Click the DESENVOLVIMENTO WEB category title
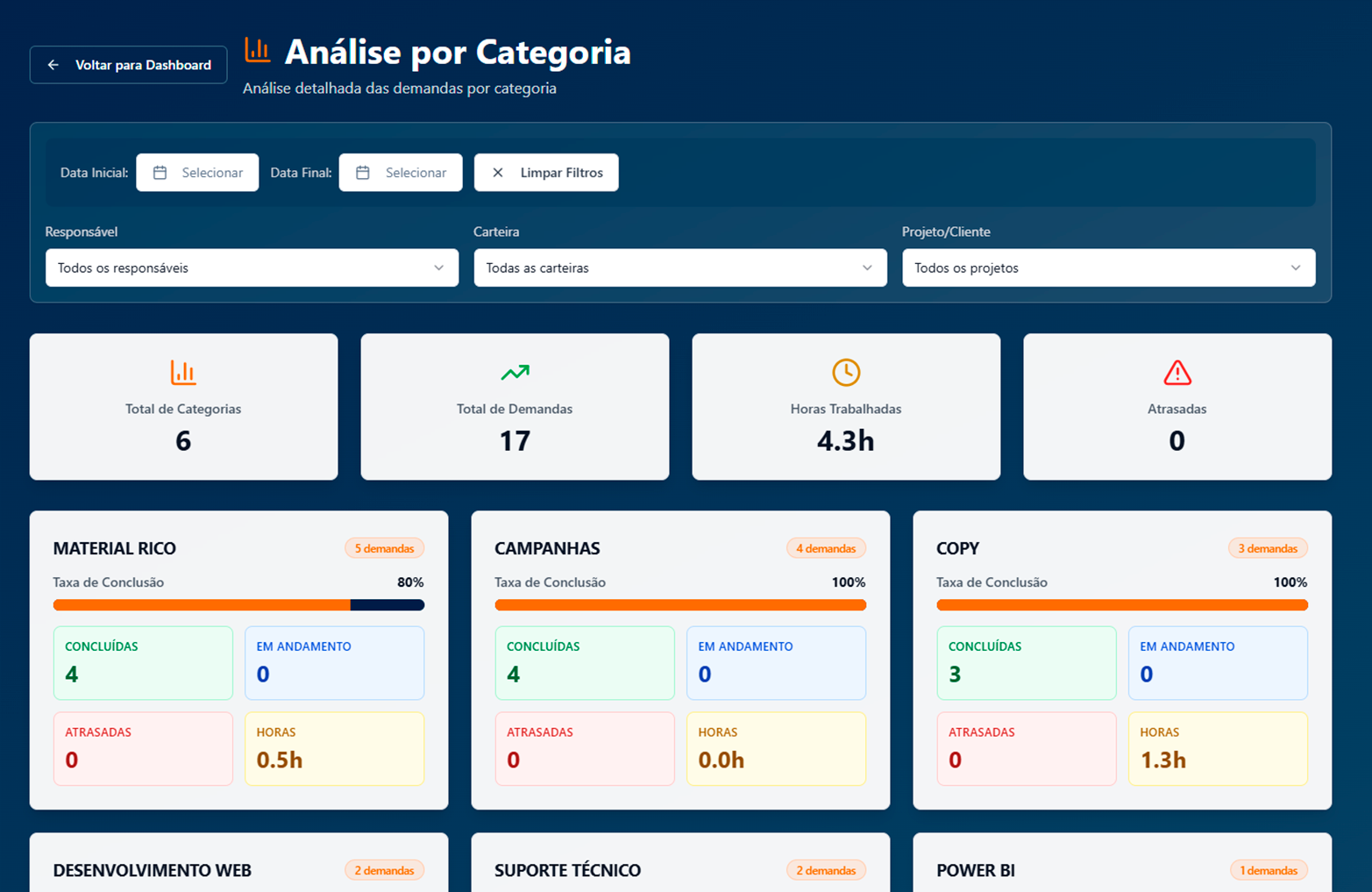Image resolution: width=1372 pixels, height=892 pixels. [x=153, y=870]
